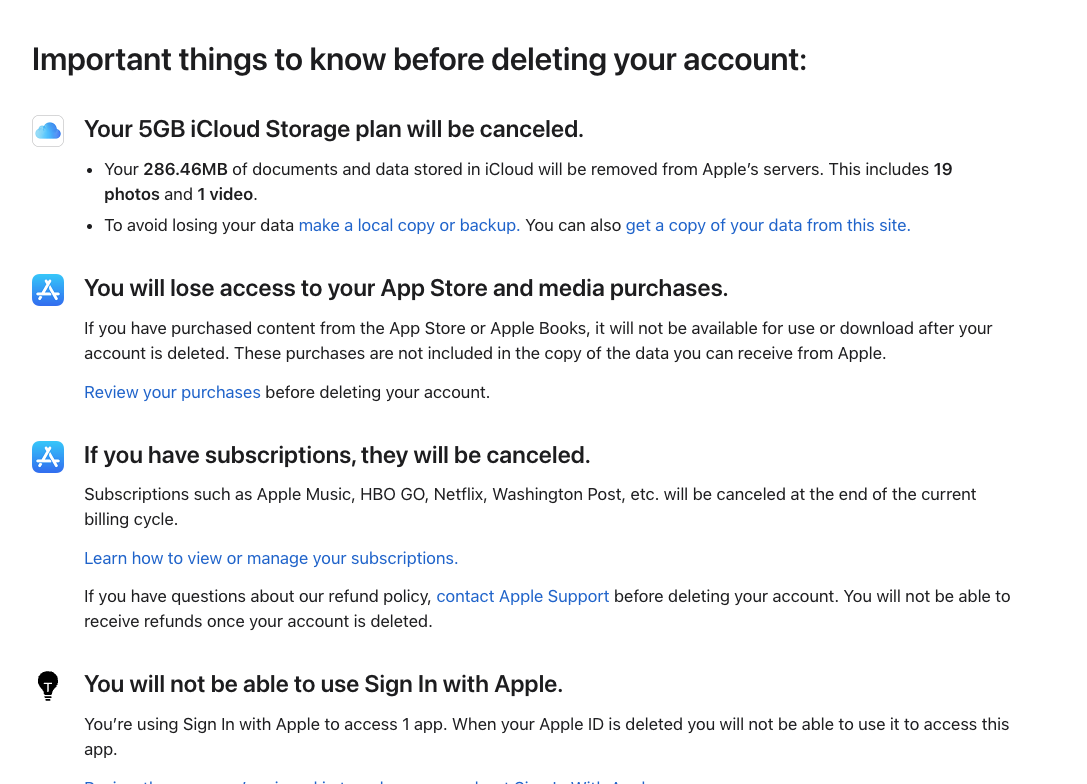Click App Store icon beside media purchases heading
Viewport: 1087px width, 784px height.
pos(48,290)
